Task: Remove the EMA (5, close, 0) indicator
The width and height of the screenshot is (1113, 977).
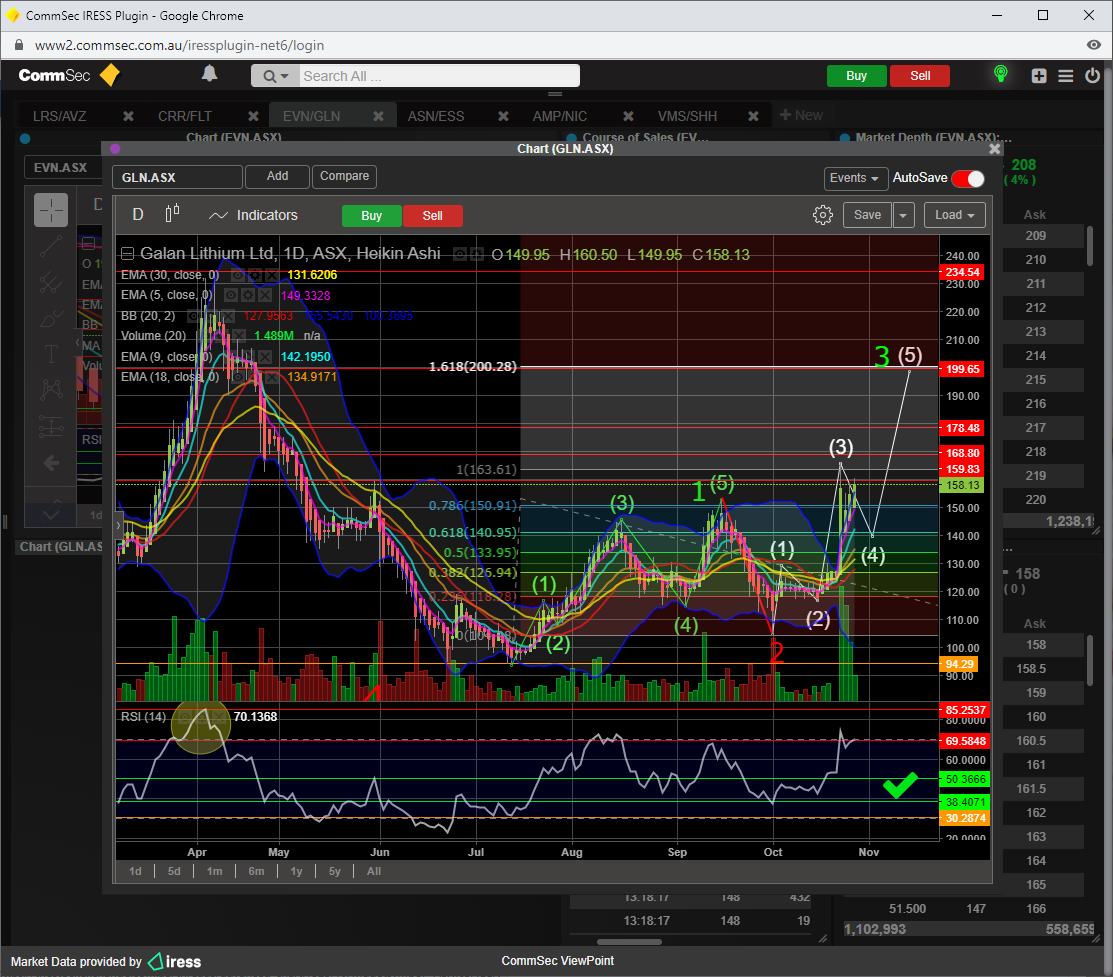Action: [264, 295]
